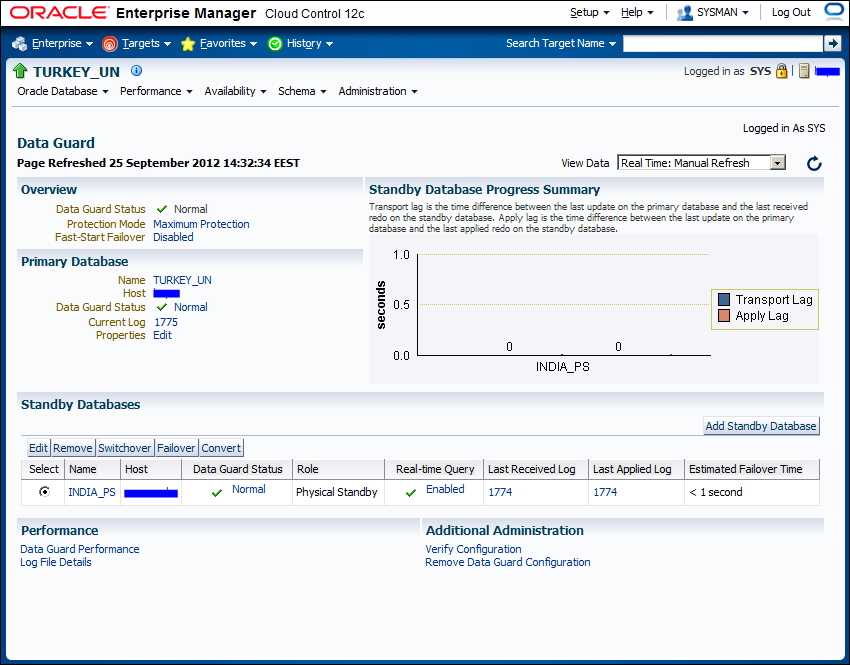Expand the History menu
This screenshot has height=665, width=850.
pos(310,43)
